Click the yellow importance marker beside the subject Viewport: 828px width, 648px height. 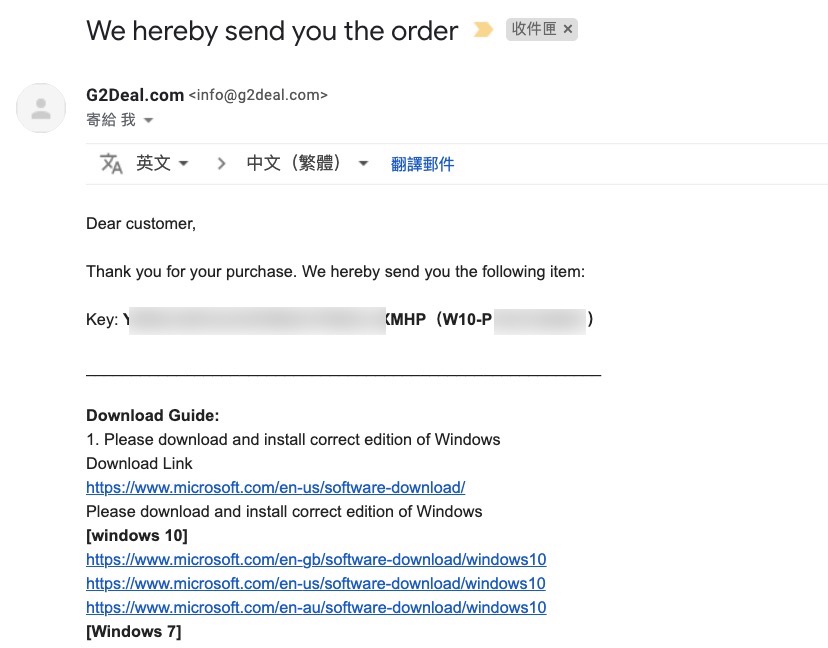click(483, 30)
